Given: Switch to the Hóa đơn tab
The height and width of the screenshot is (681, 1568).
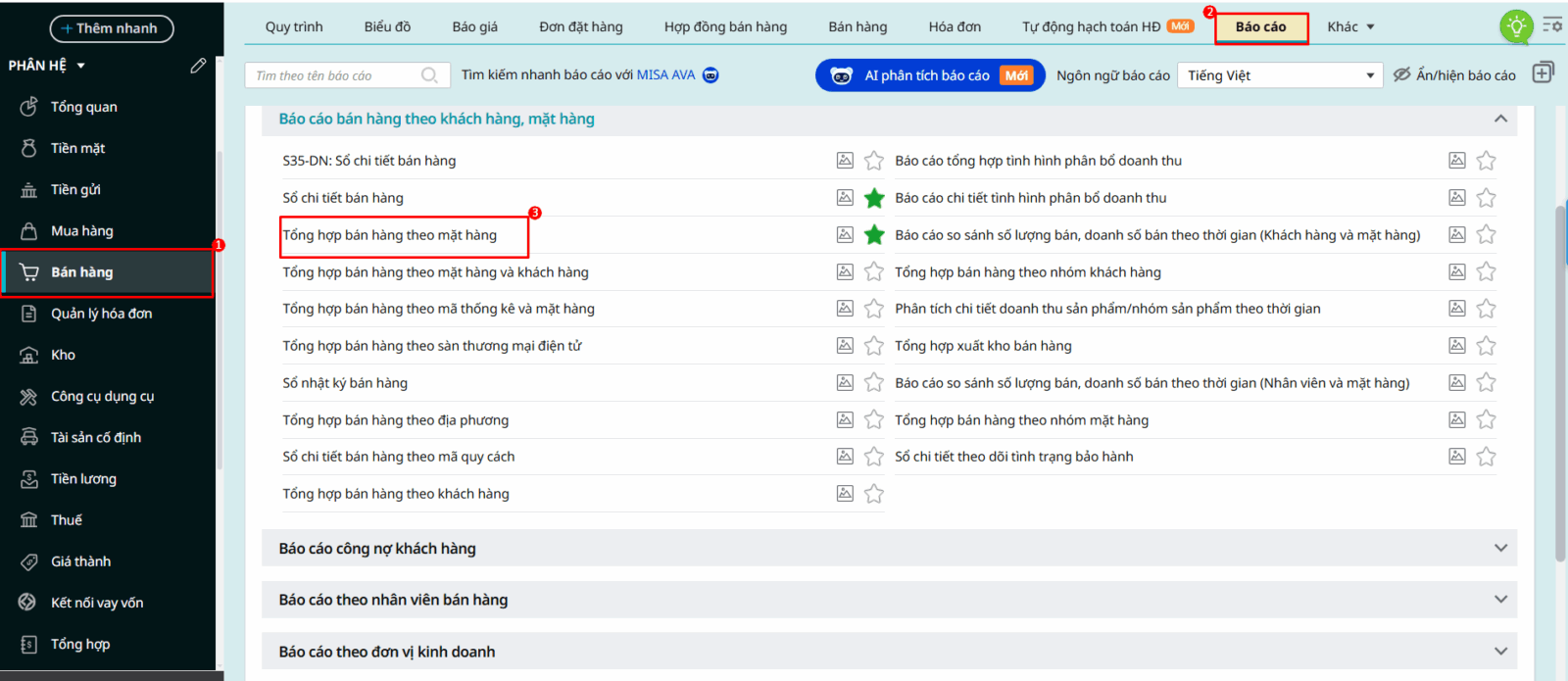Looking at the screenshot, I should [x=955, y=26].
